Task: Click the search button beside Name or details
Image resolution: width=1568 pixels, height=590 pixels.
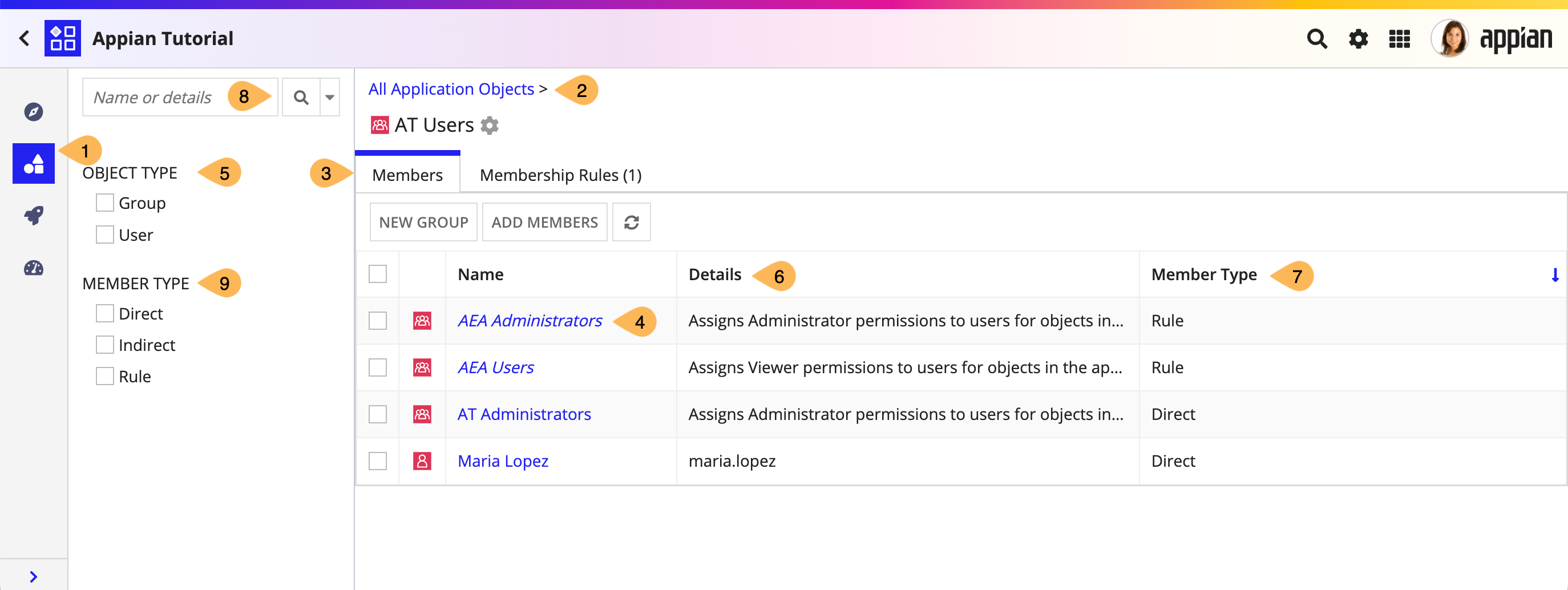Action: [x=301, y=98]
